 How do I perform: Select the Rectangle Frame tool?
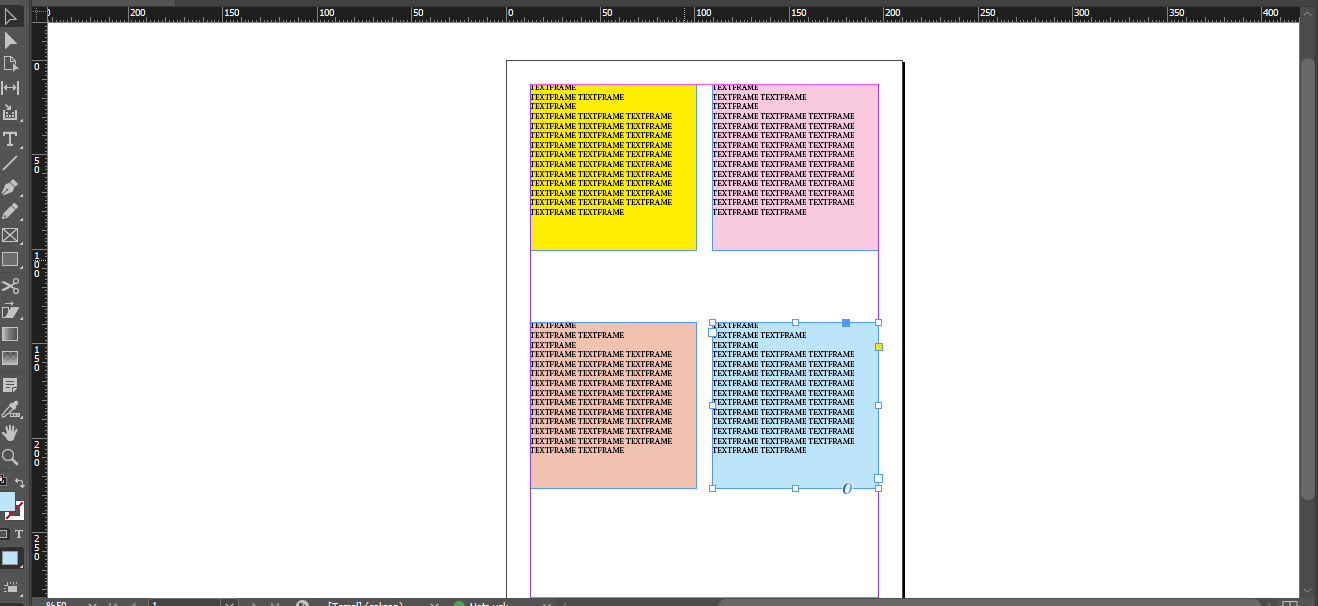pos(12,235)
